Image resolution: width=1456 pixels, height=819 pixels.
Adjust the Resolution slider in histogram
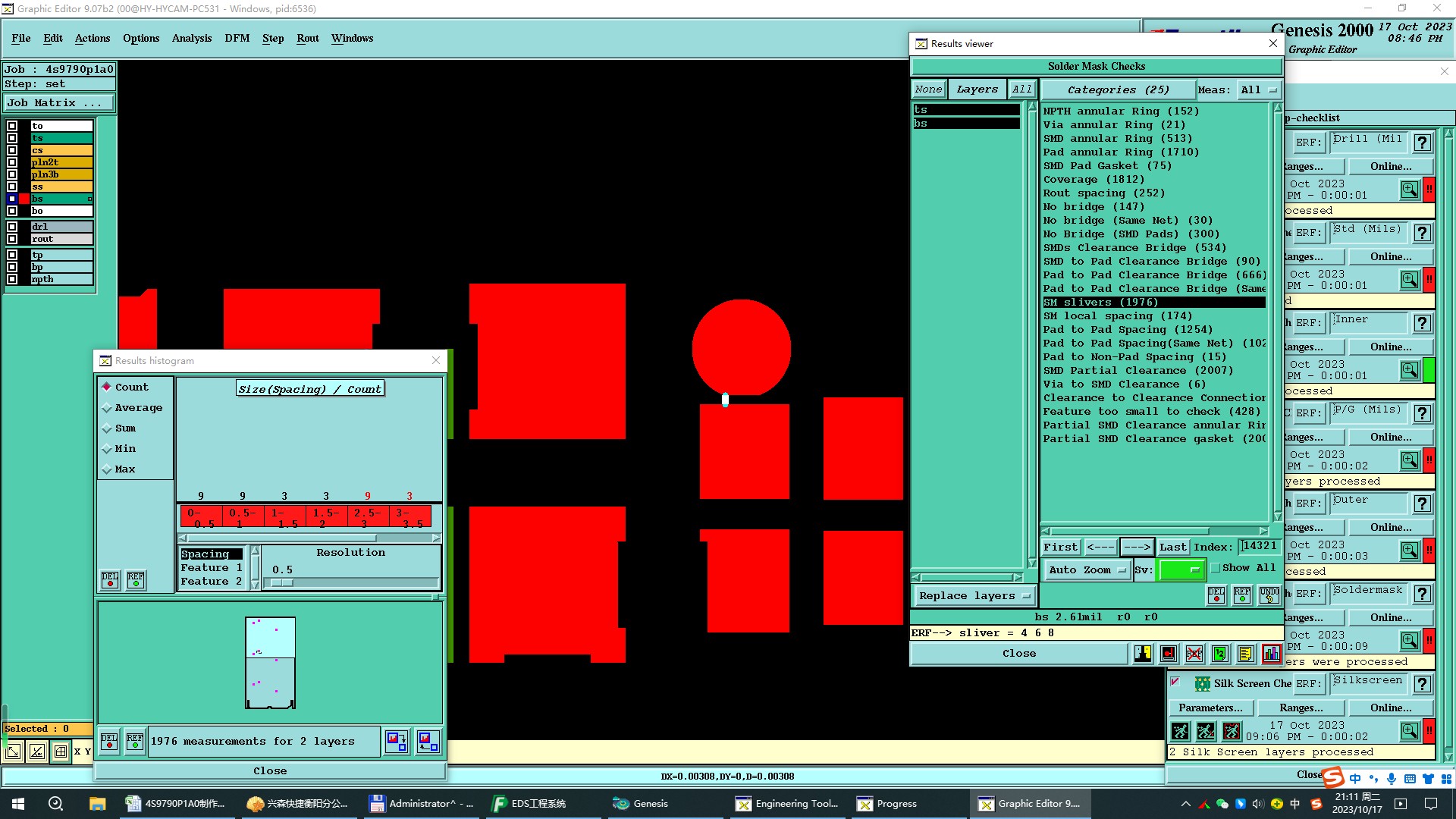pyautogui.click(x=282, y=583)
